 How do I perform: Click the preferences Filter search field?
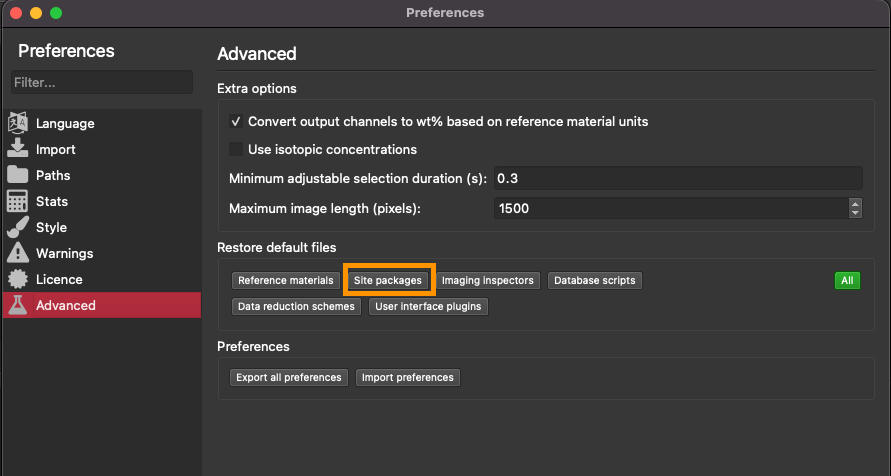[x=101, y=83]
